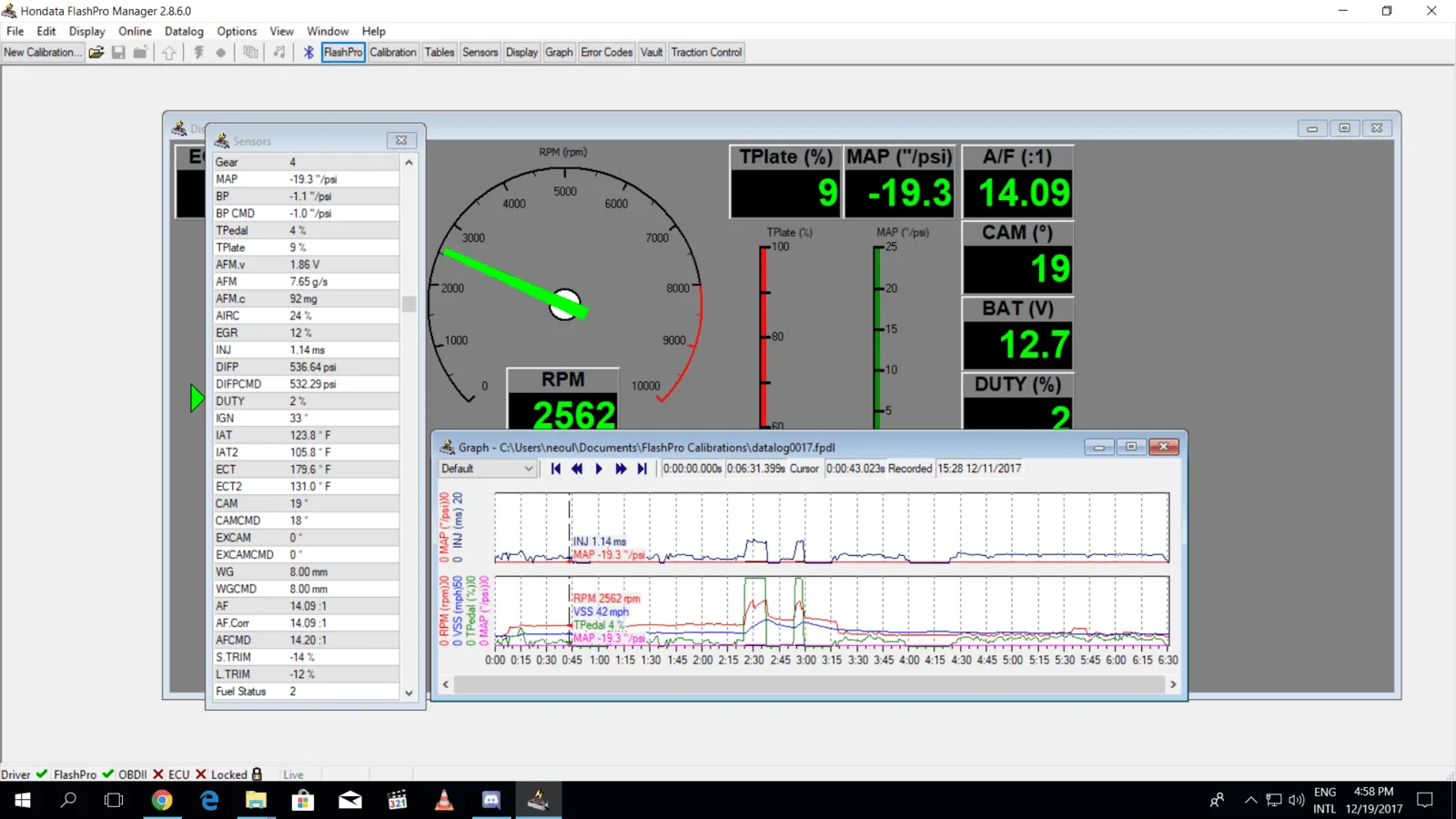This screenshot has height=819, width=1456.
Task: Open the Traction Control window
Action: pyautogui.click(x=706, y=53)
